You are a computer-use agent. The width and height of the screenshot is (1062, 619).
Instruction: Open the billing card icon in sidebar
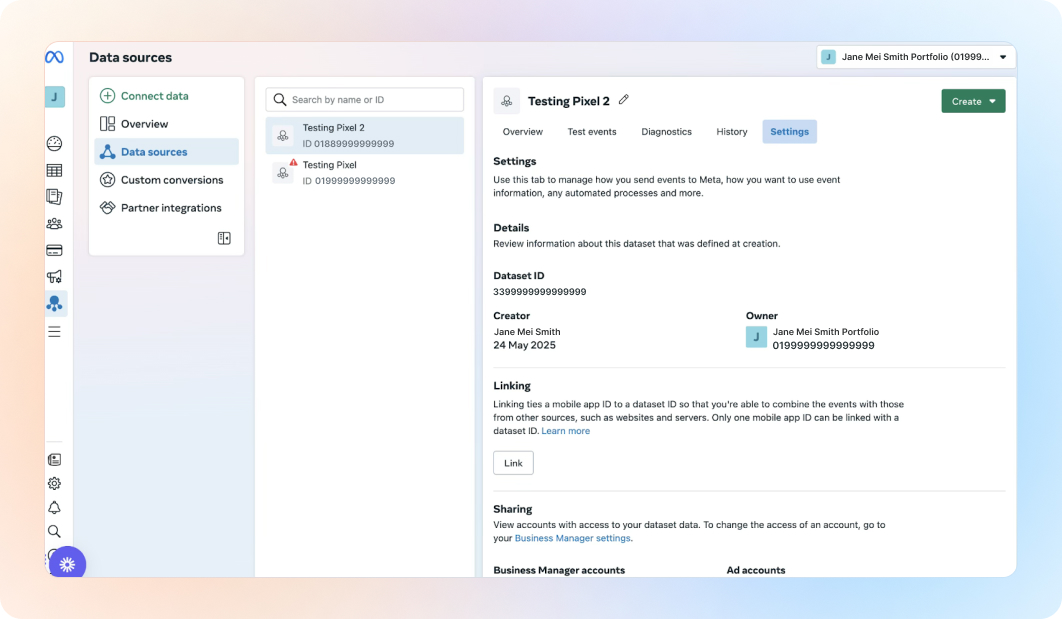pyautogui.click(x=54, y=251)
